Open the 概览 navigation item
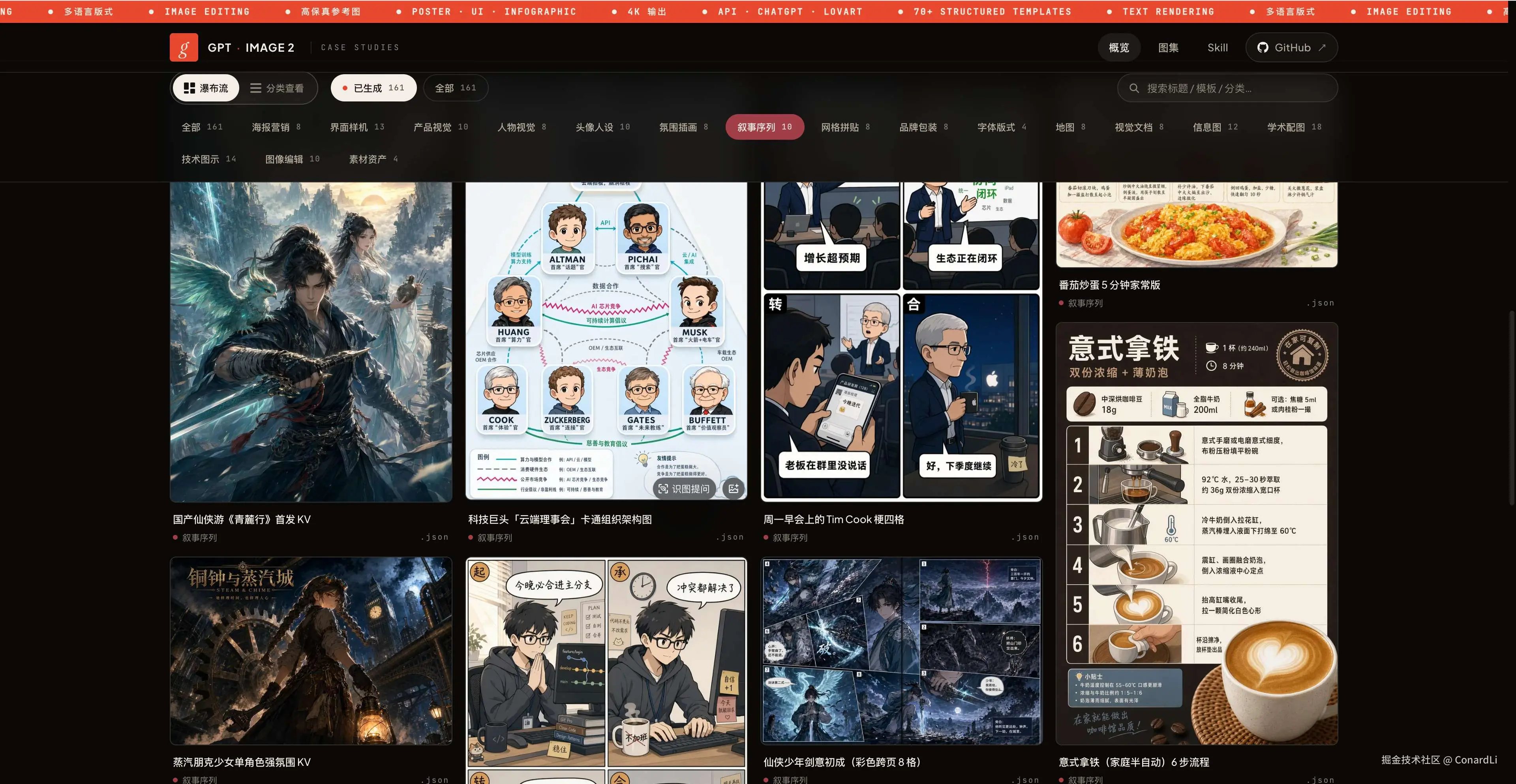 pos(1118,47)
